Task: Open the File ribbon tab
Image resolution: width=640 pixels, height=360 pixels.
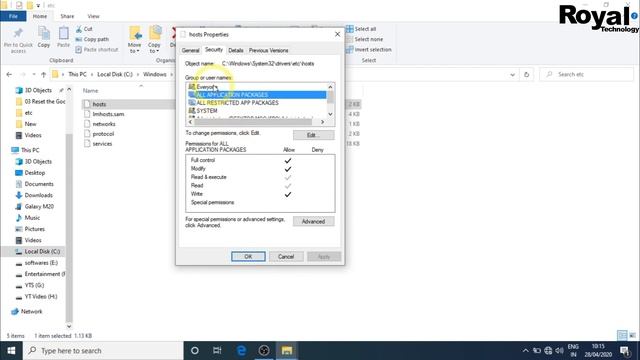Action: 13,16
